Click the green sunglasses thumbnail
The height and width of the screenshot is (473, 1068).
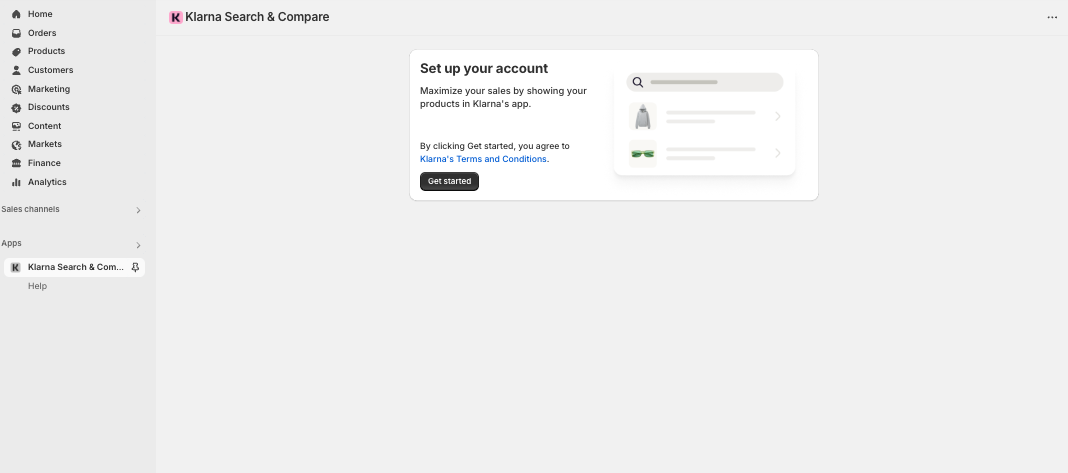643,153
